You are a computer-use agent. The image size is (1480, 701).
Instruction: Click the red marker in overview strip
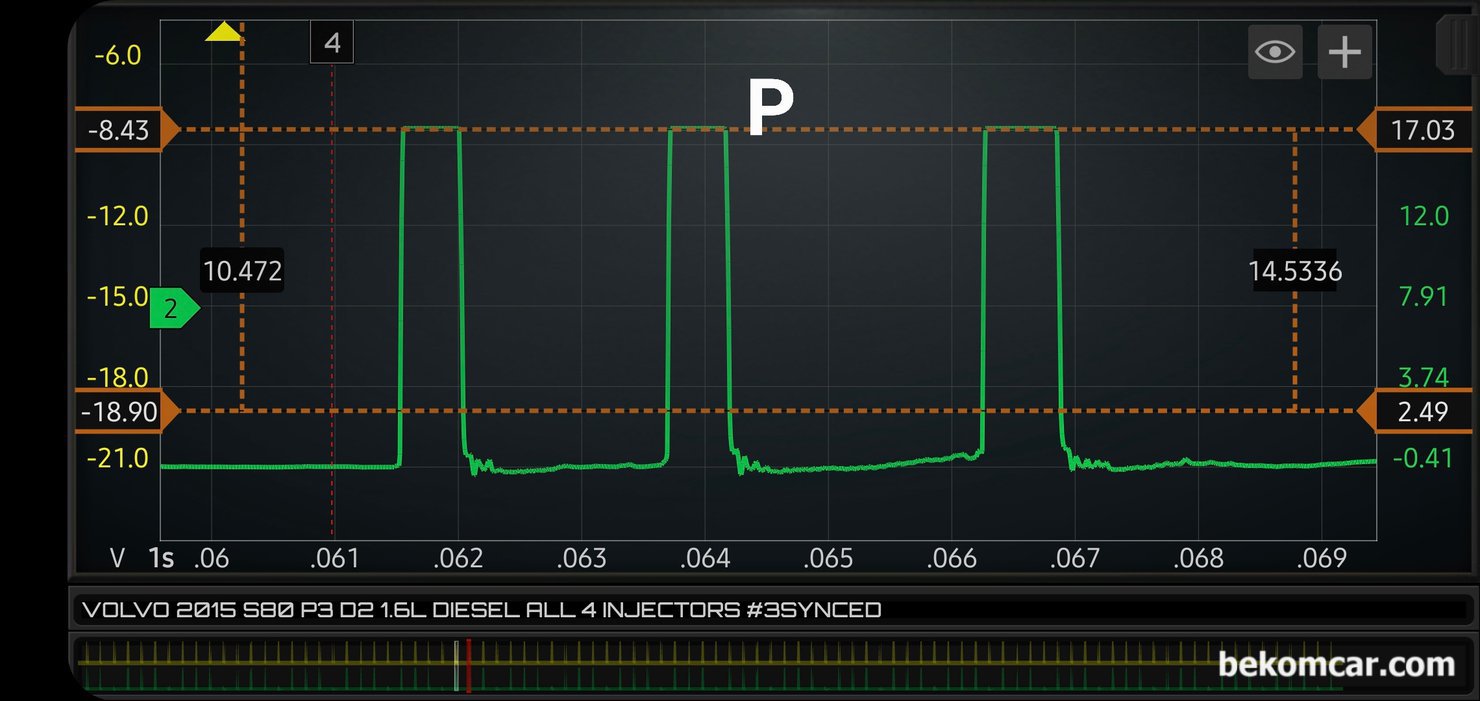coord(468,665)
